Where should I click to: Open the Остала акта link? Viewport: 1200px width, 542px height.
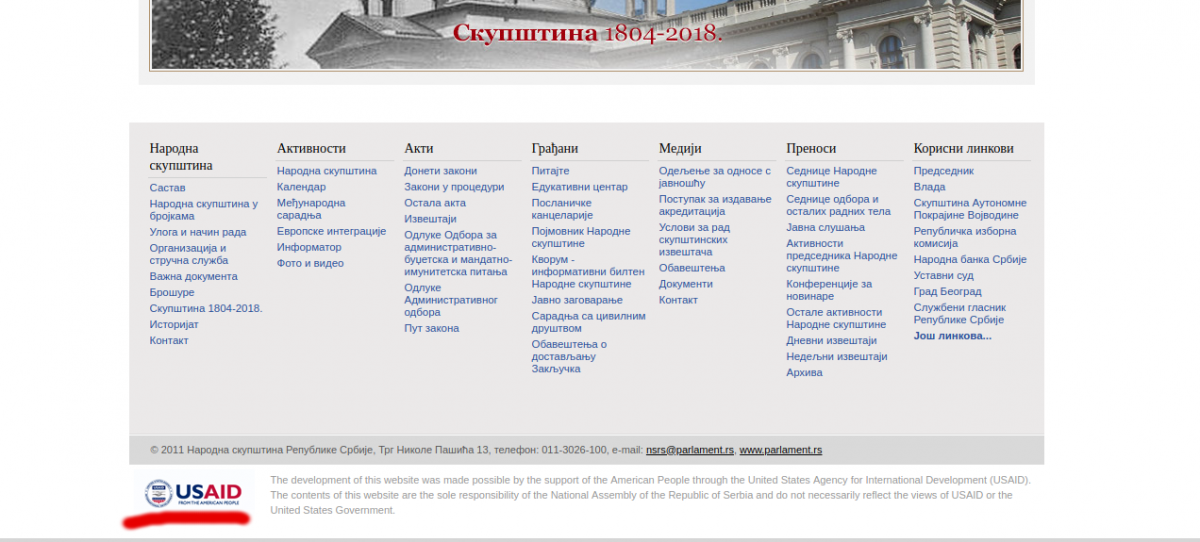point(435,203)
